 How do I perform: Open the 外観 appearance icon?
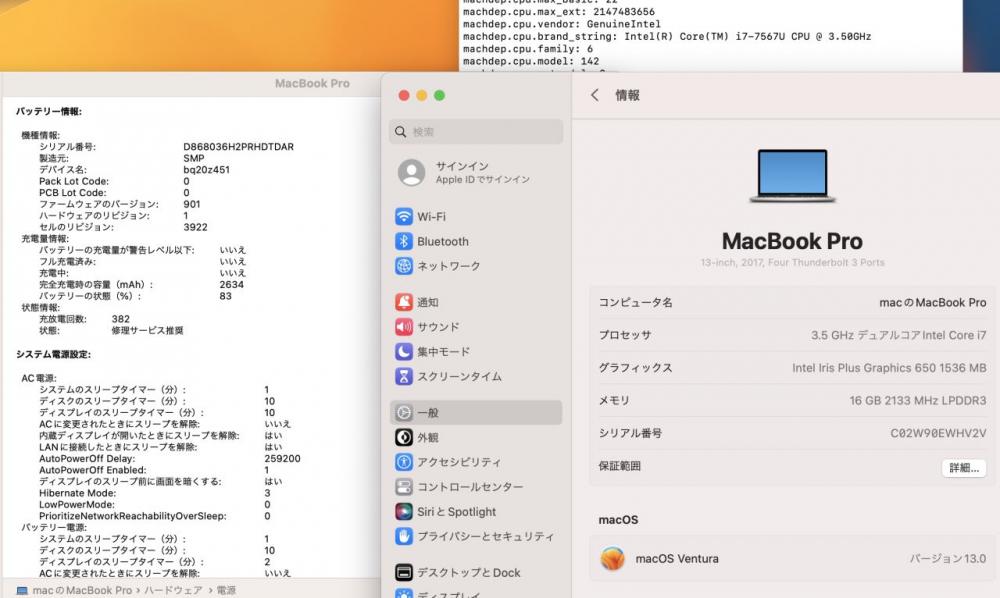(x=404, y=437)
